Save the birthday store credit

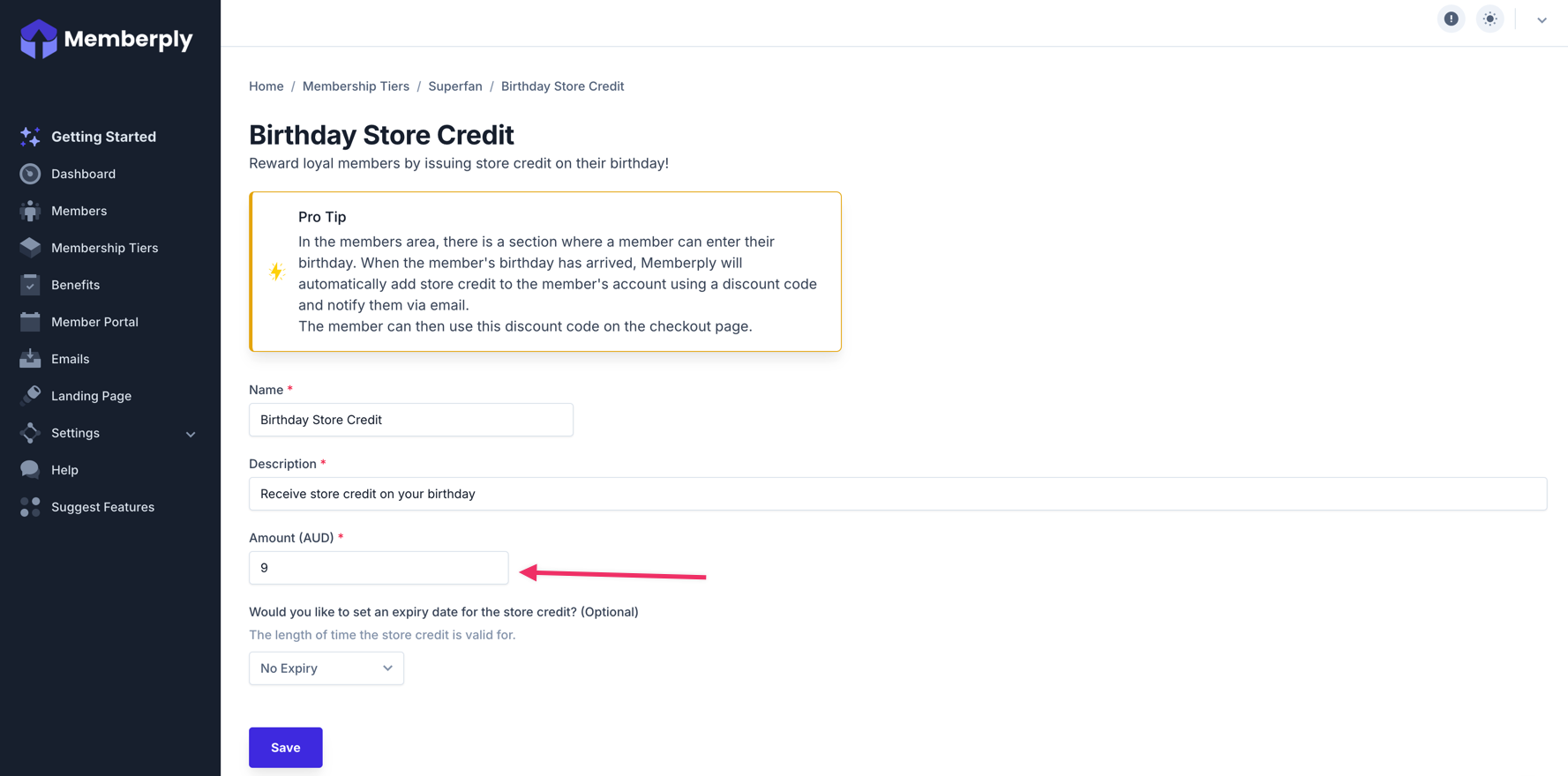click(286, 748)
